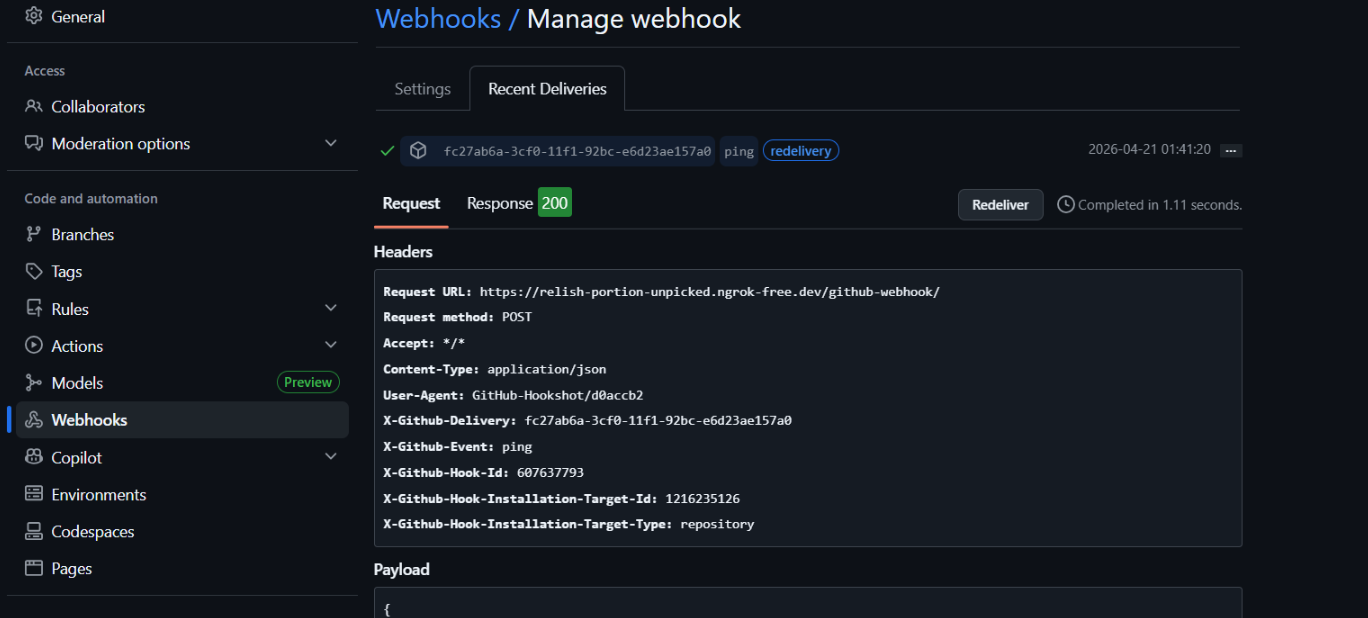Image resolution: width=1368 pixels, height=618 pixels.
Task: Click the Copilot icon in sidebar
Action: (34, 458)
